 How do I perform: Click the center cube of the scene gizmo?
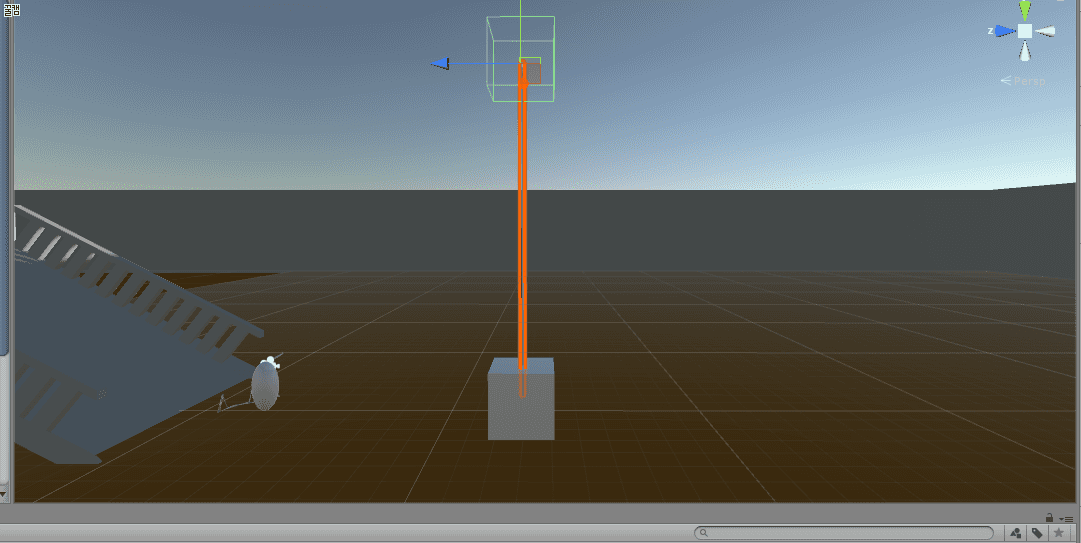[x=1025, y=31]
